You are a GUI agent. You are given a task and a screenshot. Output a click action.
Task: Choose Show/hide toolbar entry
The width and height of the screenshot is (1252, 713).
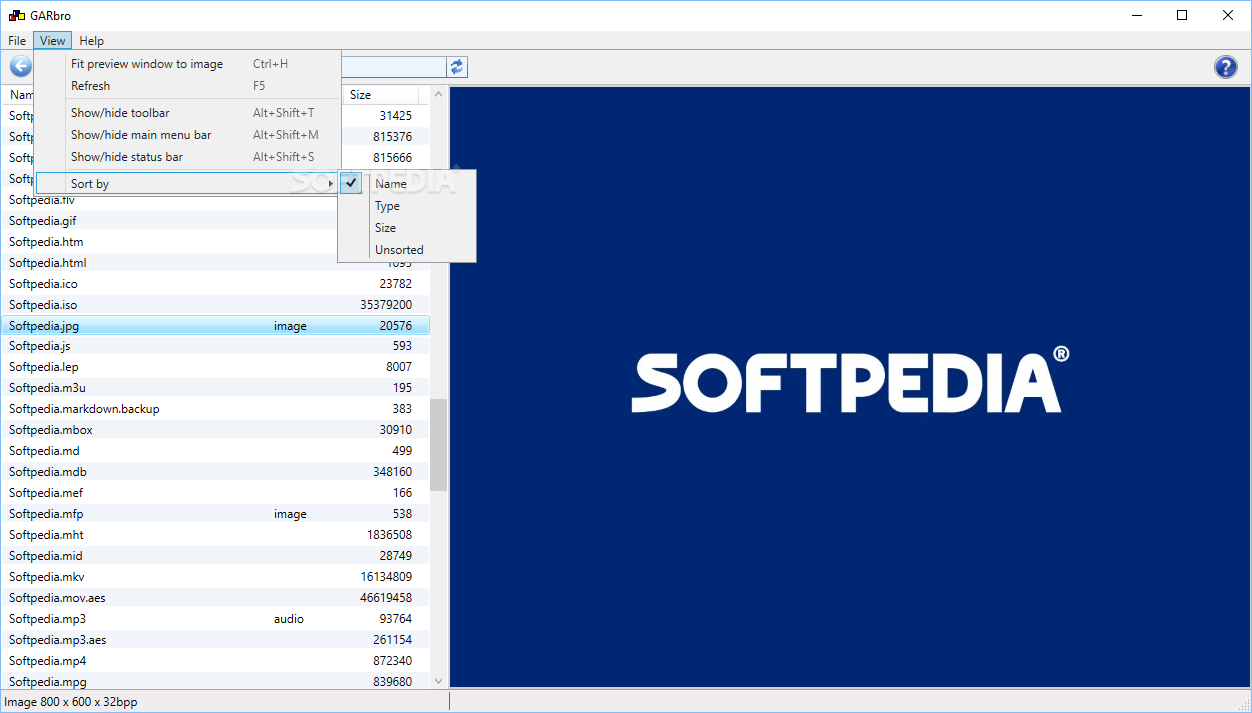tap(188, 113)
